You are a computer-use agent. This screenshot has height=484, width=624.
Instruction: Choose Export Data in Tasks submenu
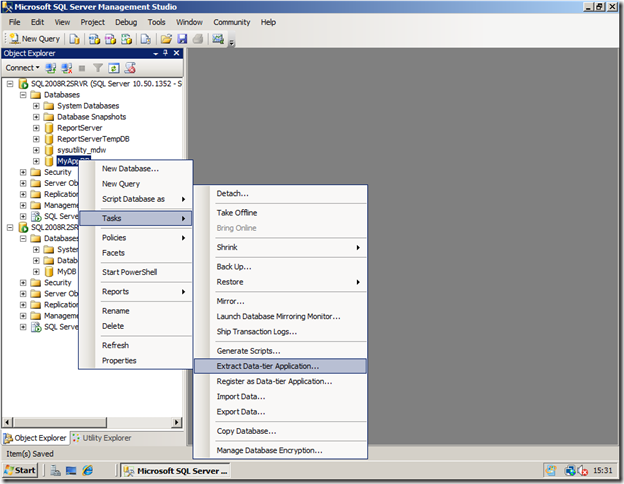click(280, 412)
